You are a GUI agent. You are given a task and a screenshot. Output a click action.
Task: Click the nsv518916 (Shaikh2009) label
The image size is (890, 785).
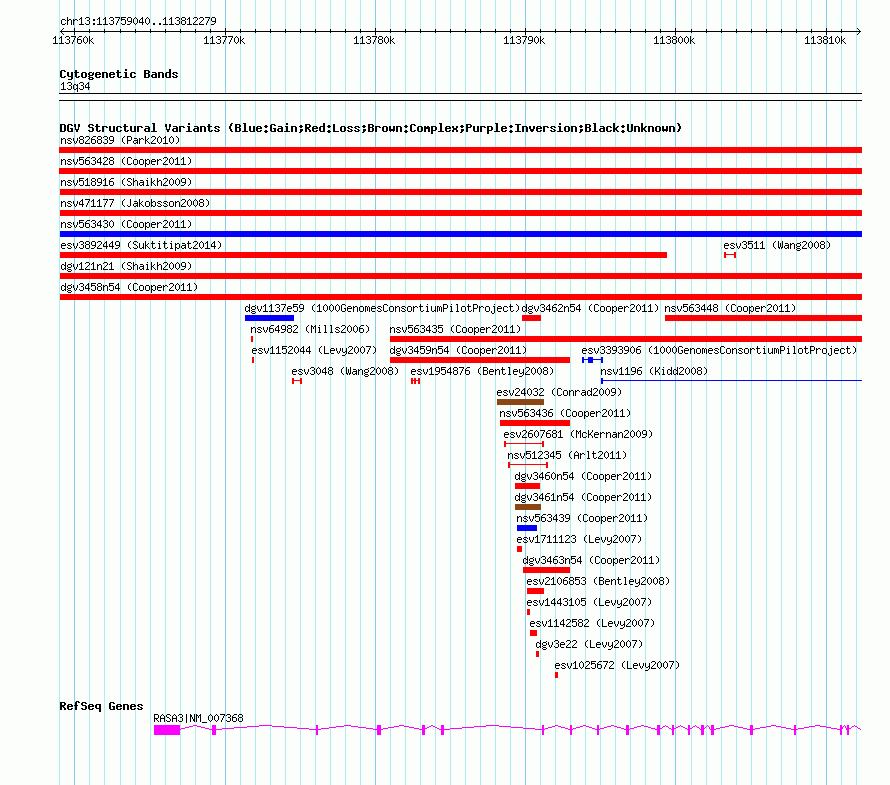coord(126,182)
